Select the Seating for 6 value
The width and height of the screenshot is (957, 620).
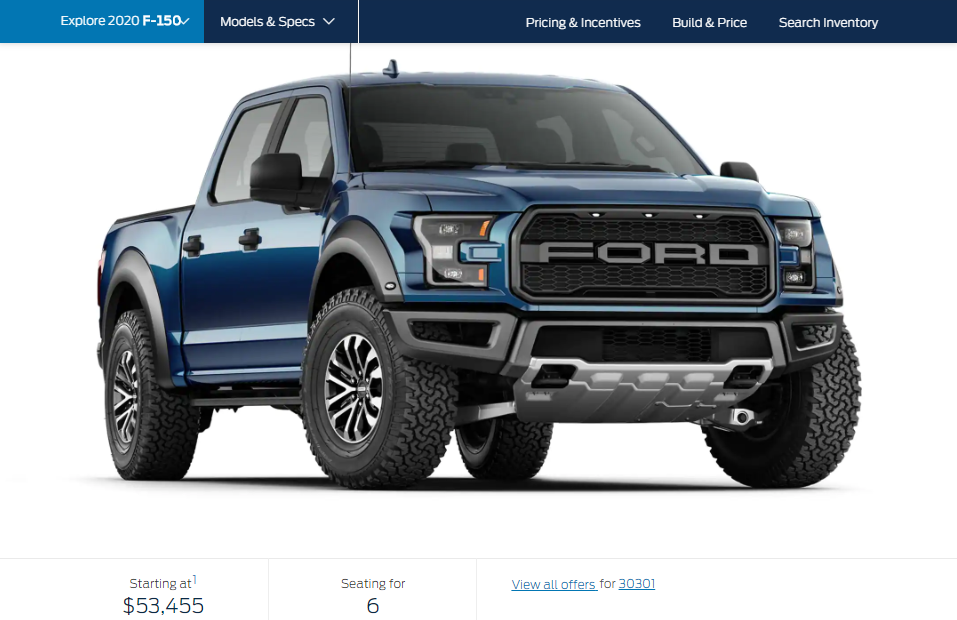click(x=373, y=605)
